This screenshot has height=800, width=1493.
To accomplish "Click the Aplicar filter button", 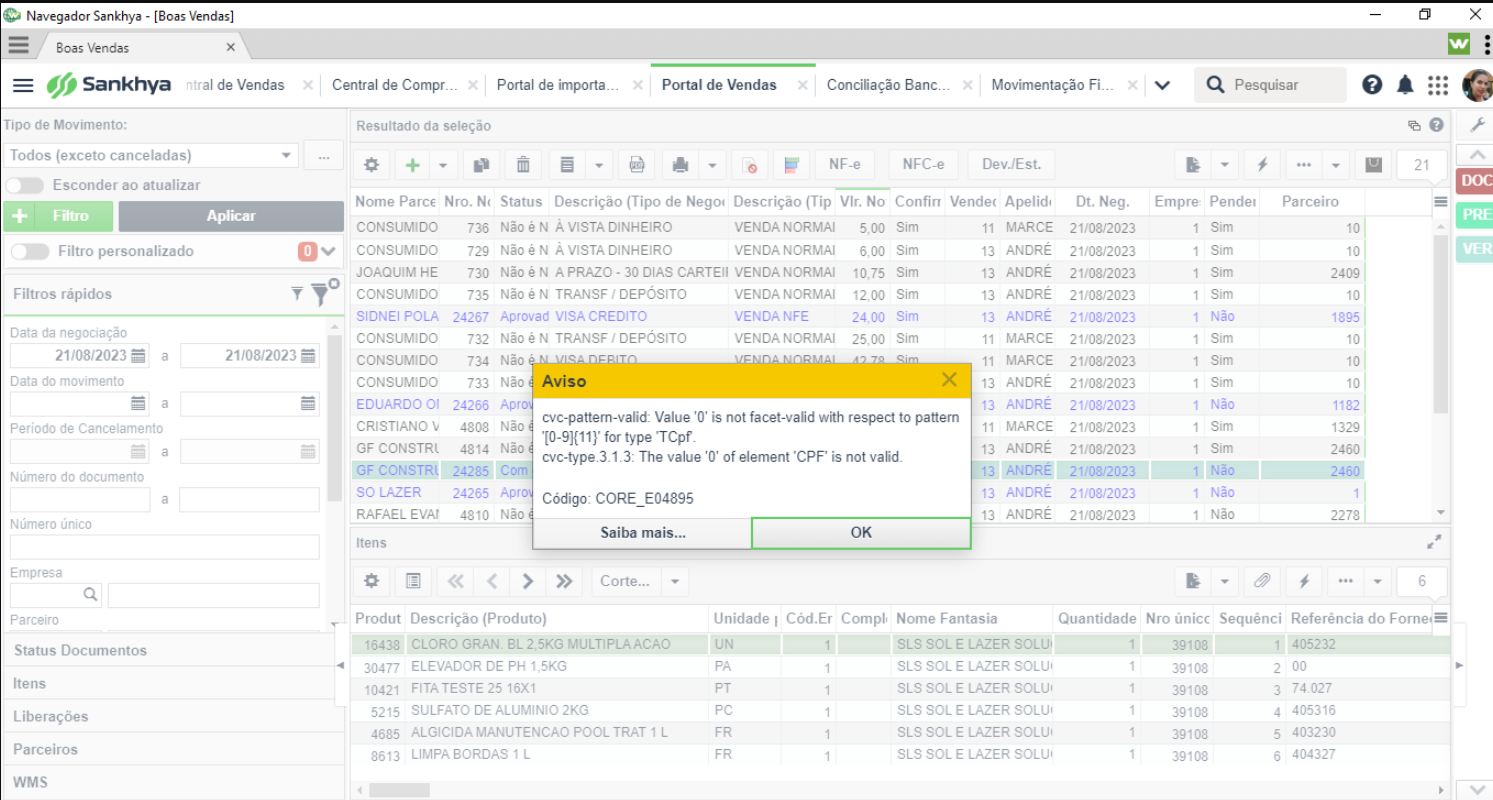I will point(231,216).
